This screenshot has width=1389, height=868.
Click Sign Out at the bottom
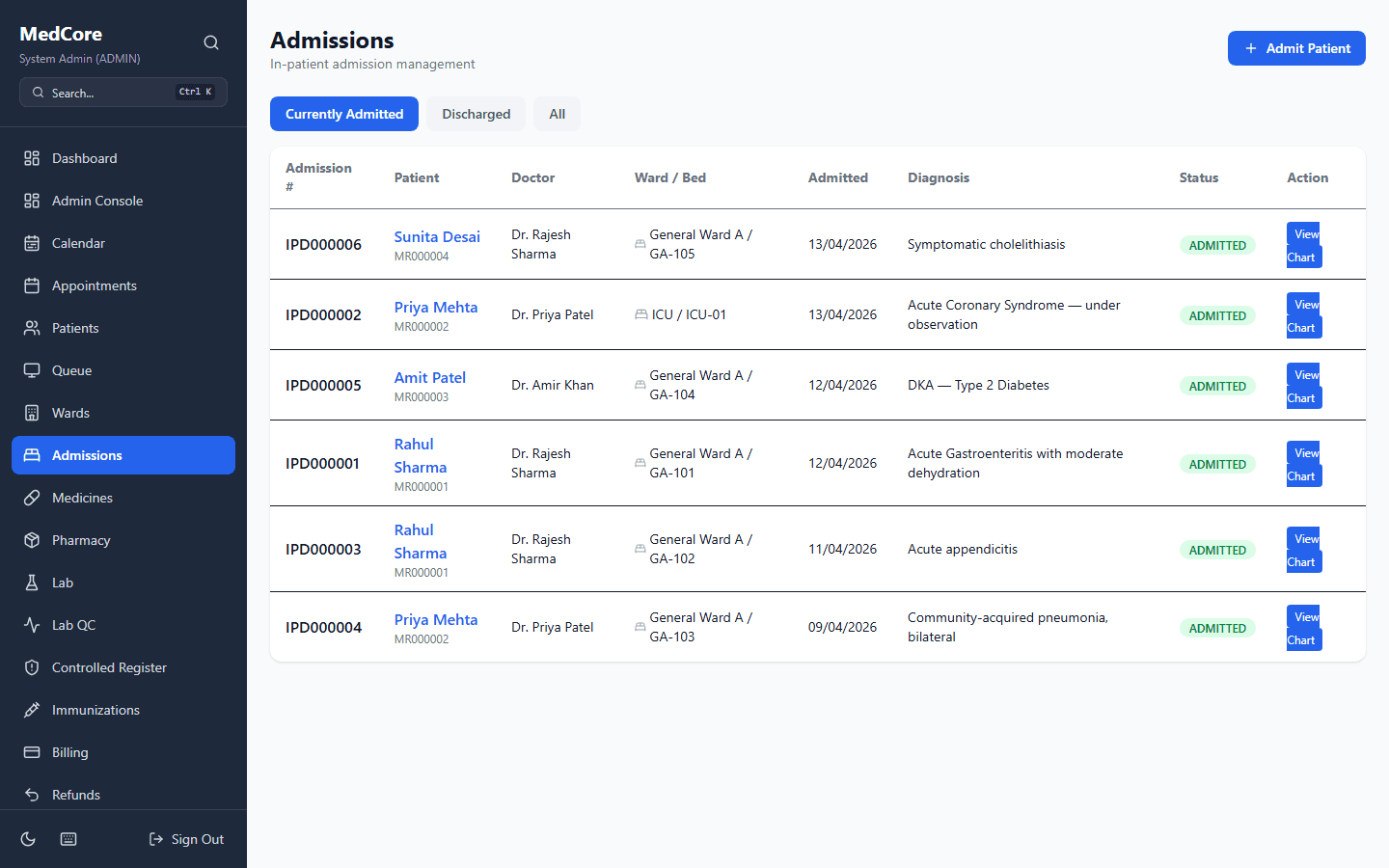pyautogui.click(x=186, y=839)
